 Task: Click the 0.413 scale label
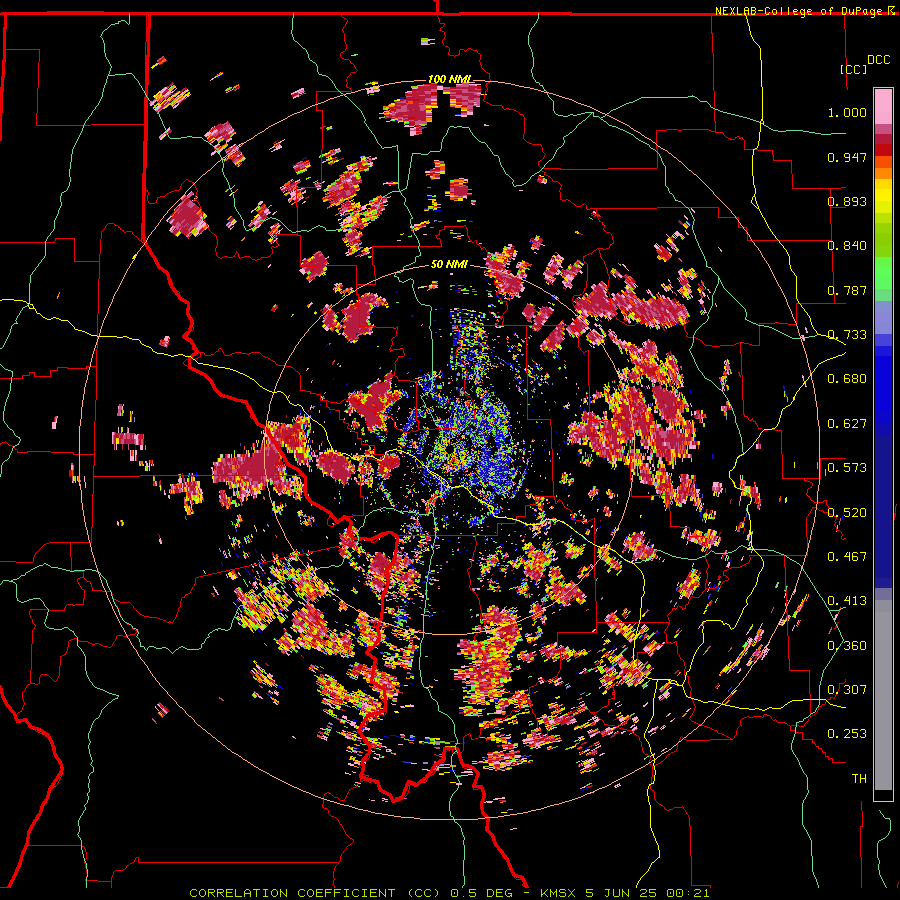click(847, 601)
